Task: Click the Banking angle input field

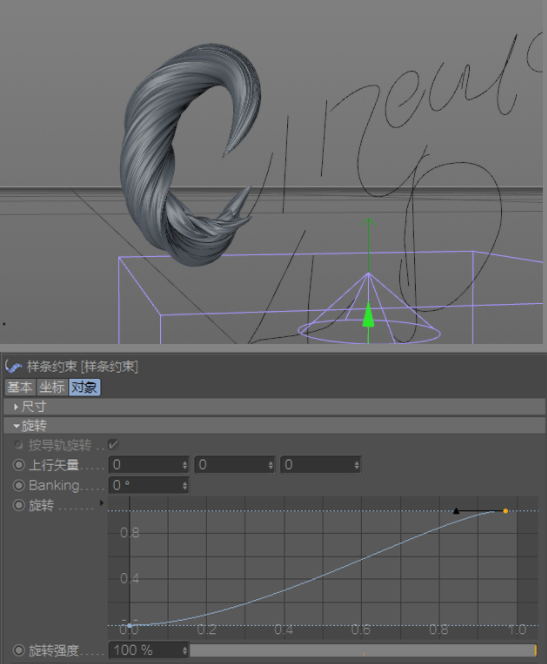Action: pyautogui.click(x=149, y=485)
